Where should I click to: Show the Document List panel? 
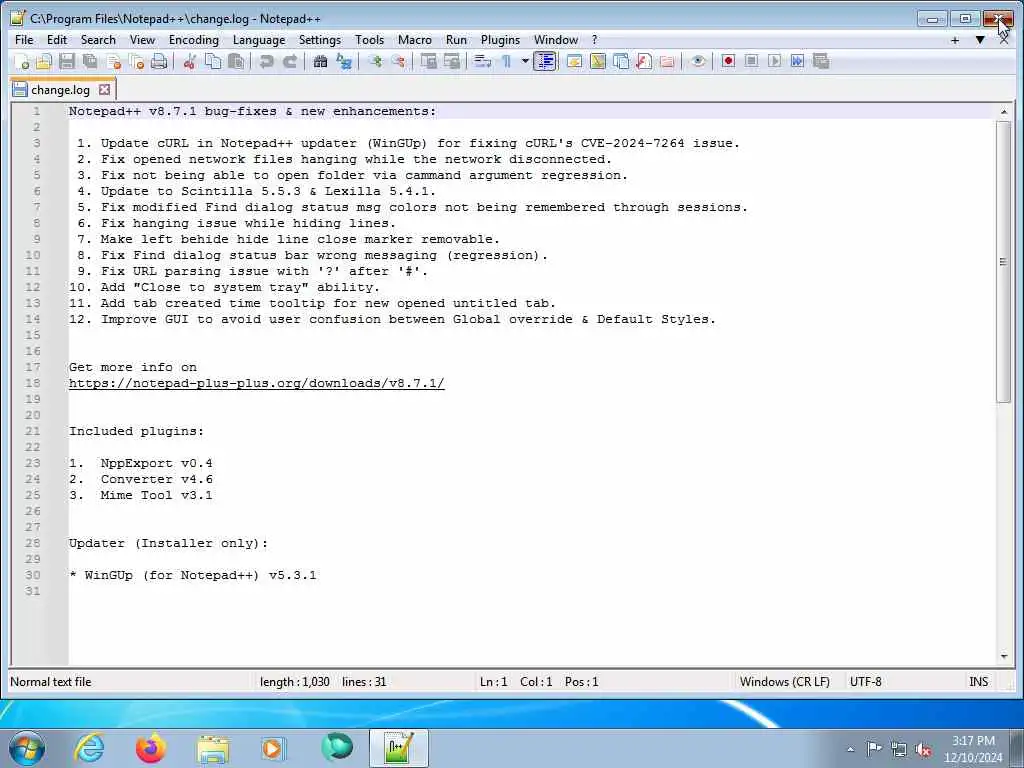pos(621,61)
